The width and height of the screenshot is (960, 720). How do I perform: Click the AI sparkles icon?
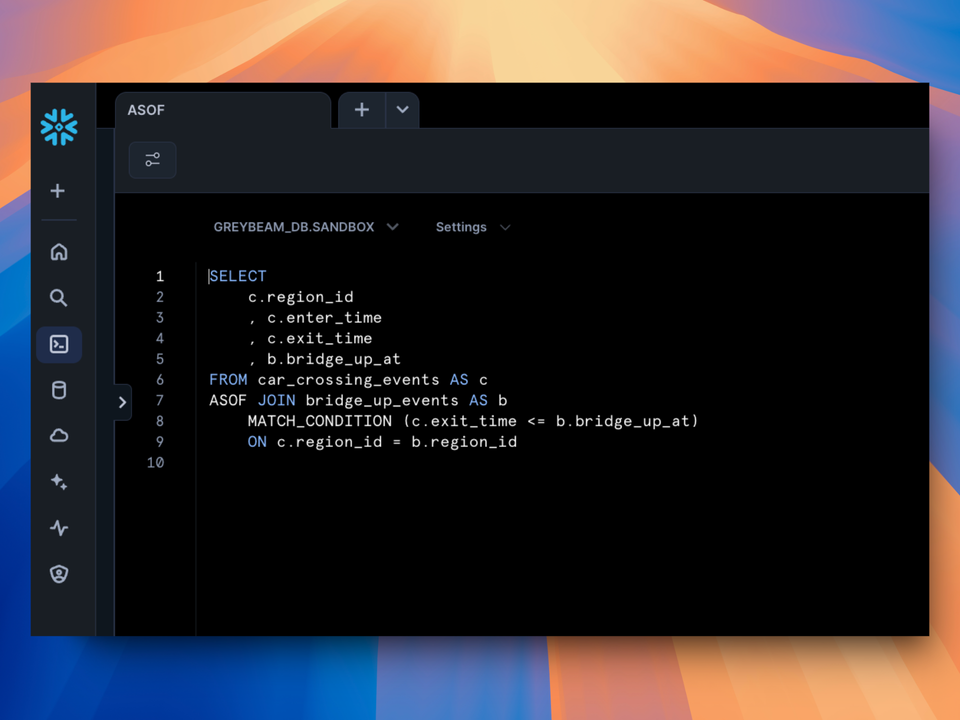[x=58, y=482]
